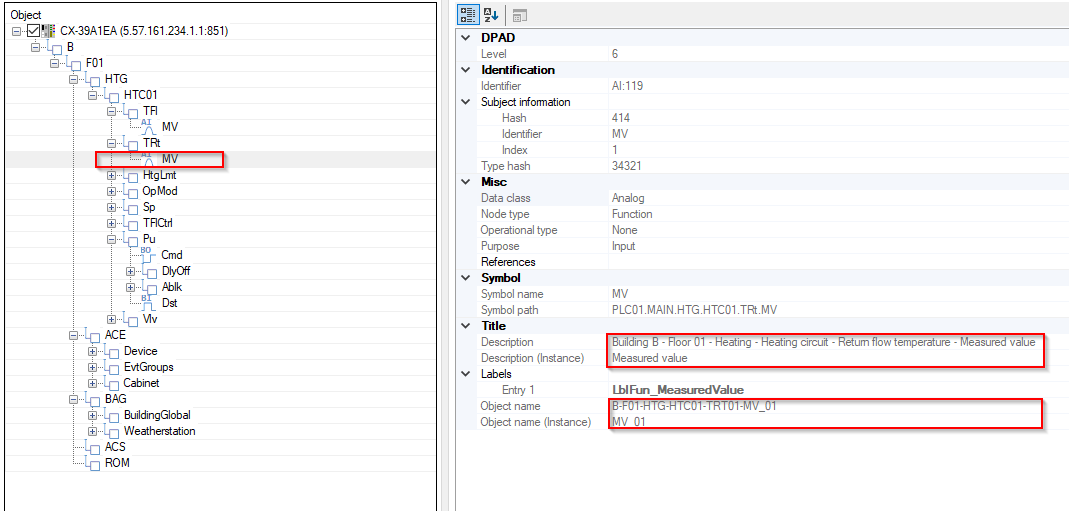The image size is (1069, 511).
Task: Select the MV item under TRt
Action: pos(170,159)
